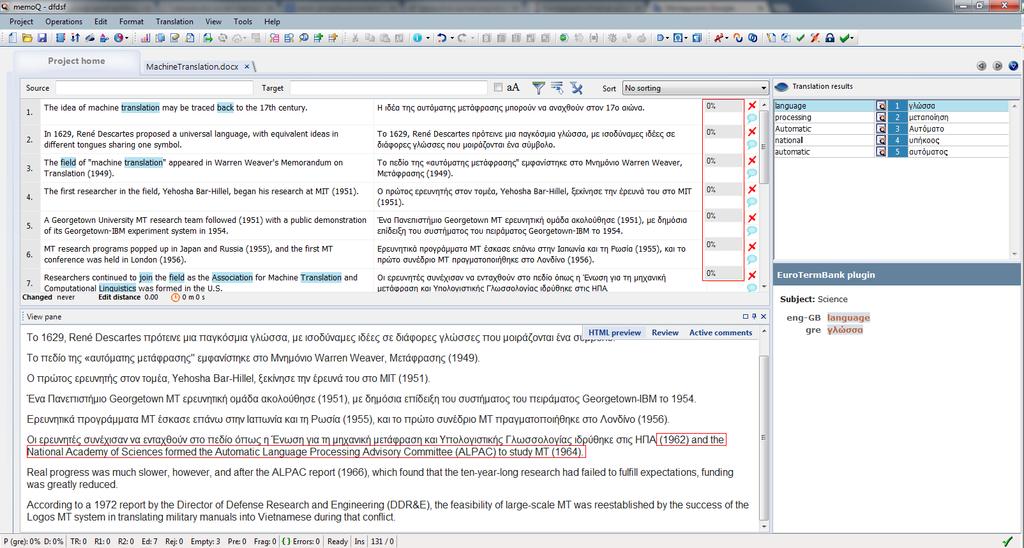This screenshot has width=1024, height=548.
Task: Open the Translation menu
Action: click(x=174, y=22)
